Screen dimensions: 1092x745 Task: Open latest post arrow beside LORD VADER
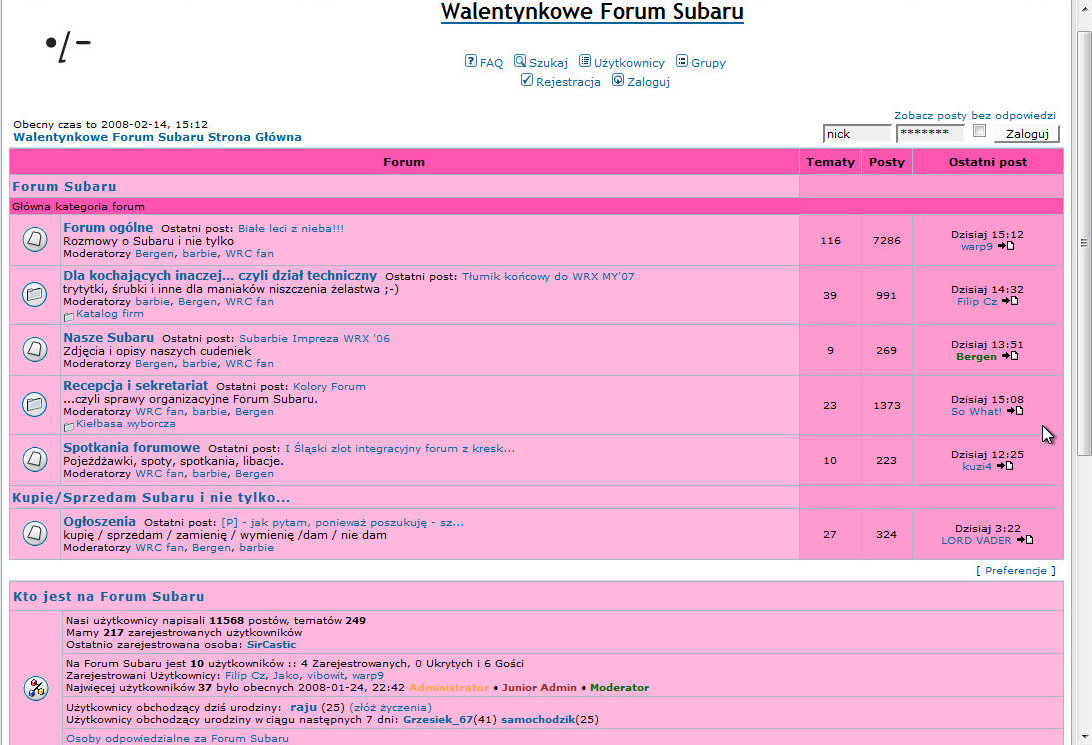[x=1025, y=540]
